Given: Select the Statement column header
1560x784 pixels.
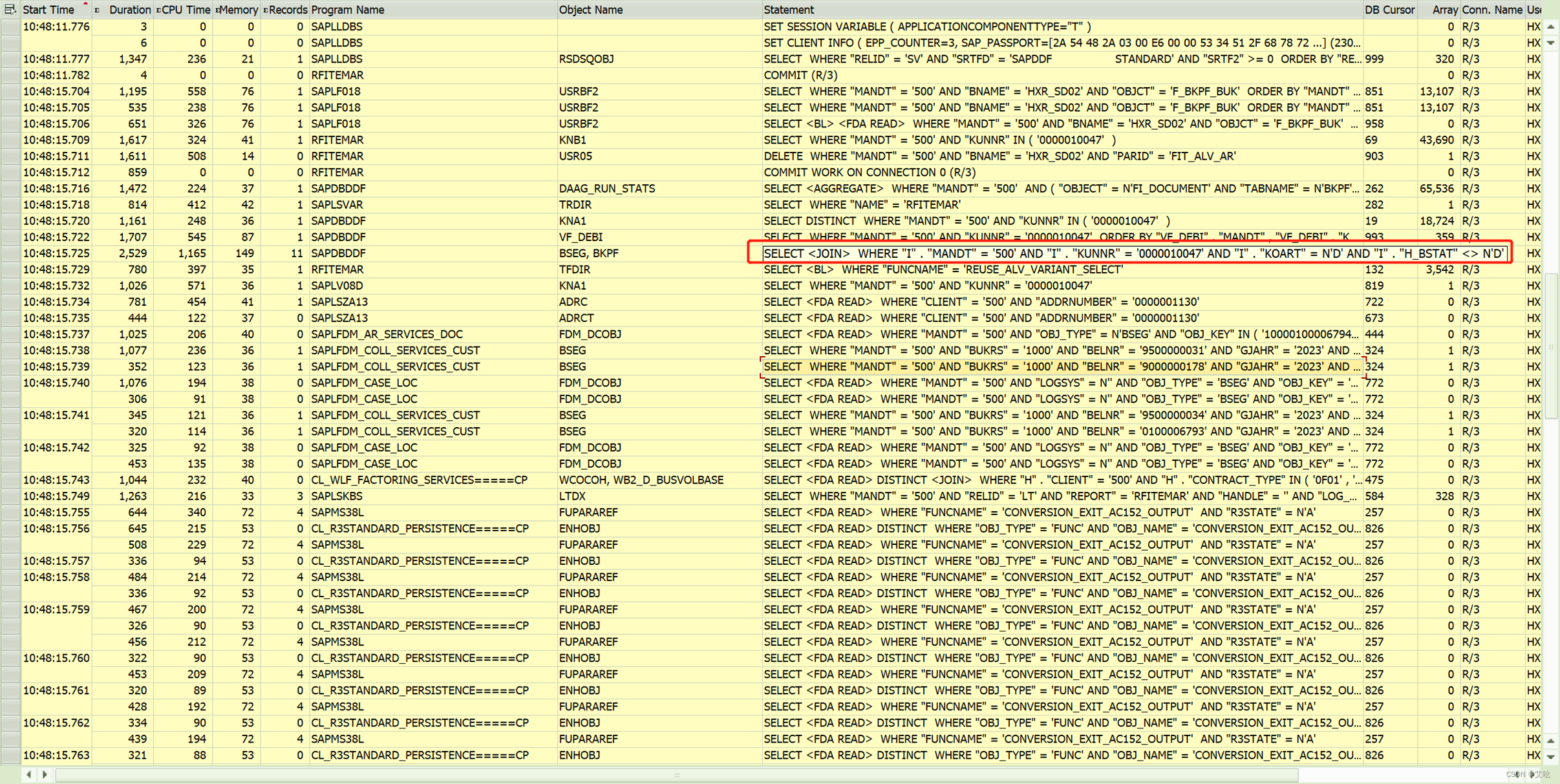Looking at the screenshot, I should click(1062, 10).
